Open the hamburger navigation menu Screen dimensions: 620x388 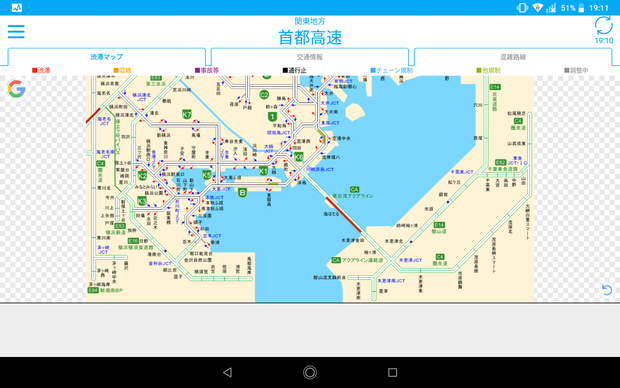[x=16, y=31]
